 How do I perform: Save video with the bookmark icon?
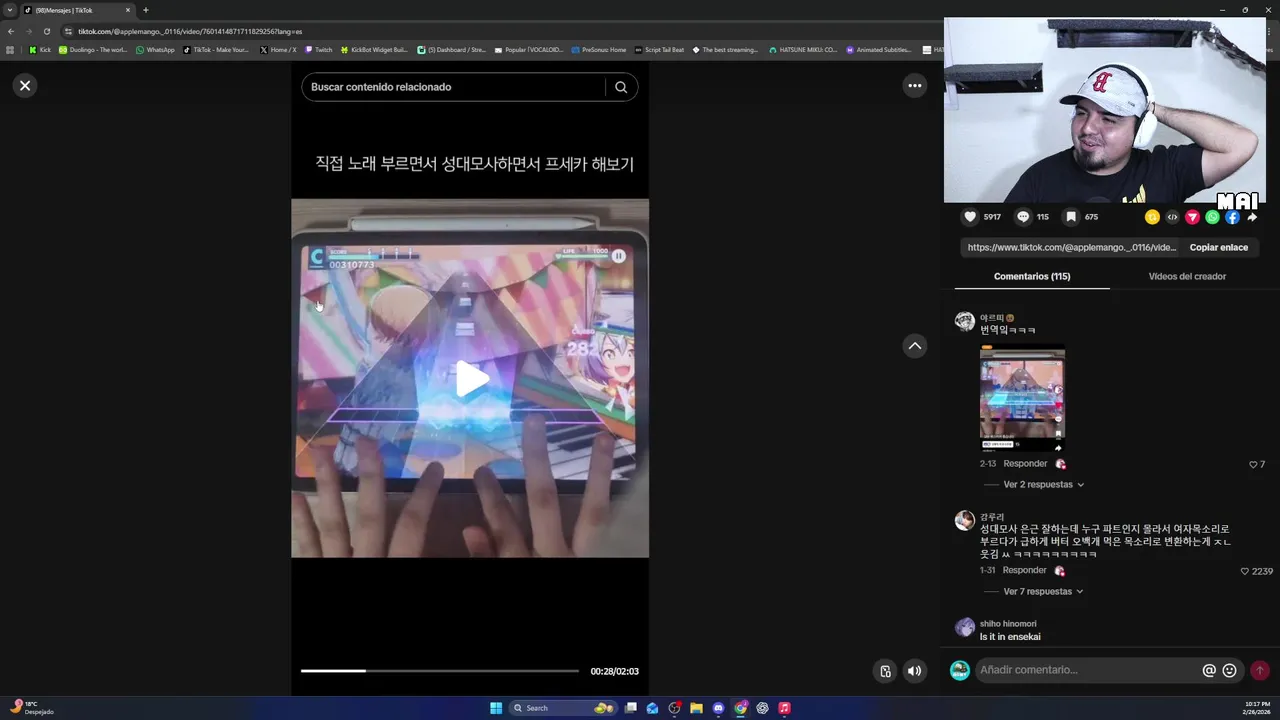pos(1071,217)
